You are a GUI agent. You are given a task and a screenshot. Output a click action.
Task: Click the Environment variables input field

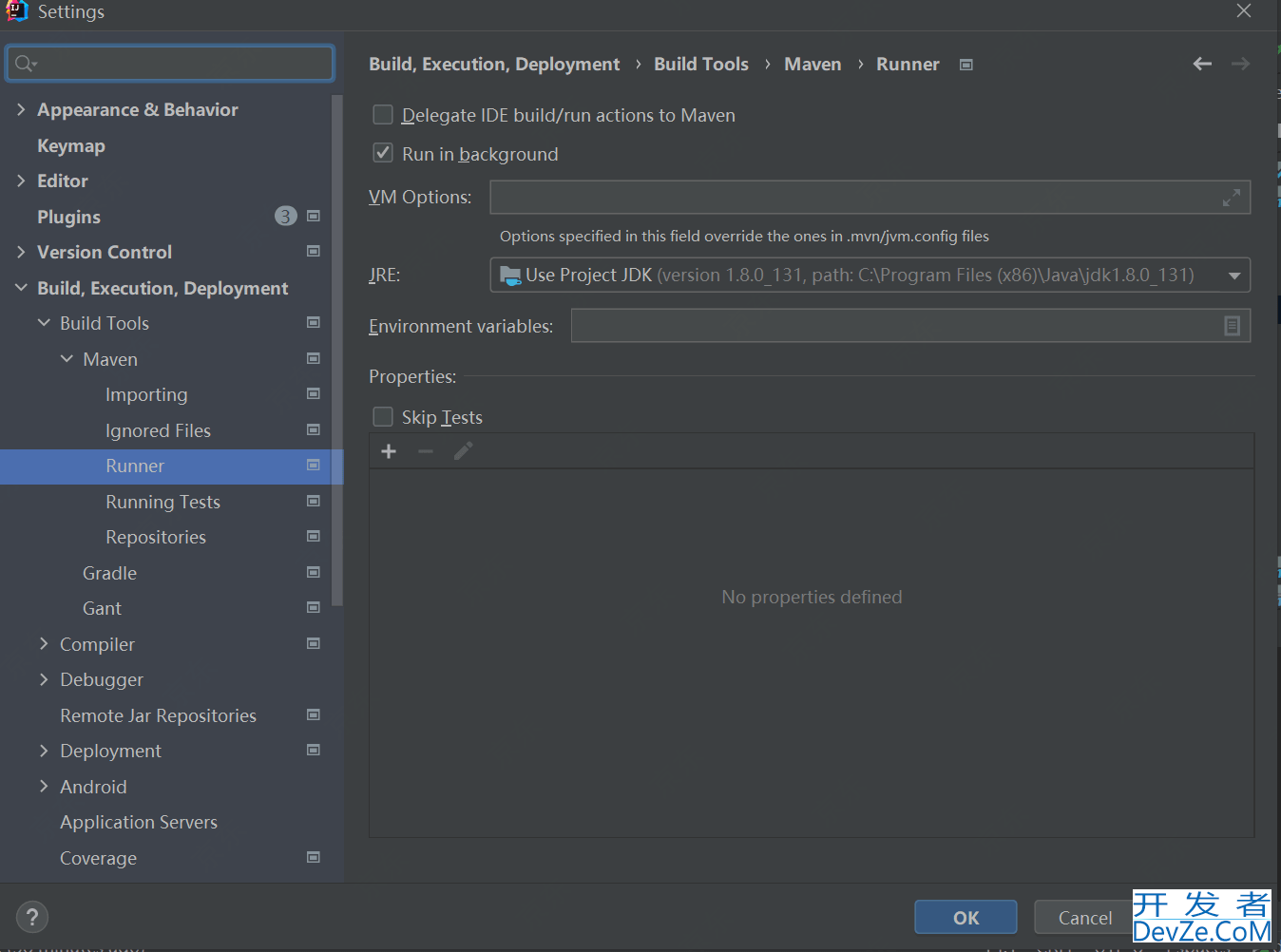910,326
